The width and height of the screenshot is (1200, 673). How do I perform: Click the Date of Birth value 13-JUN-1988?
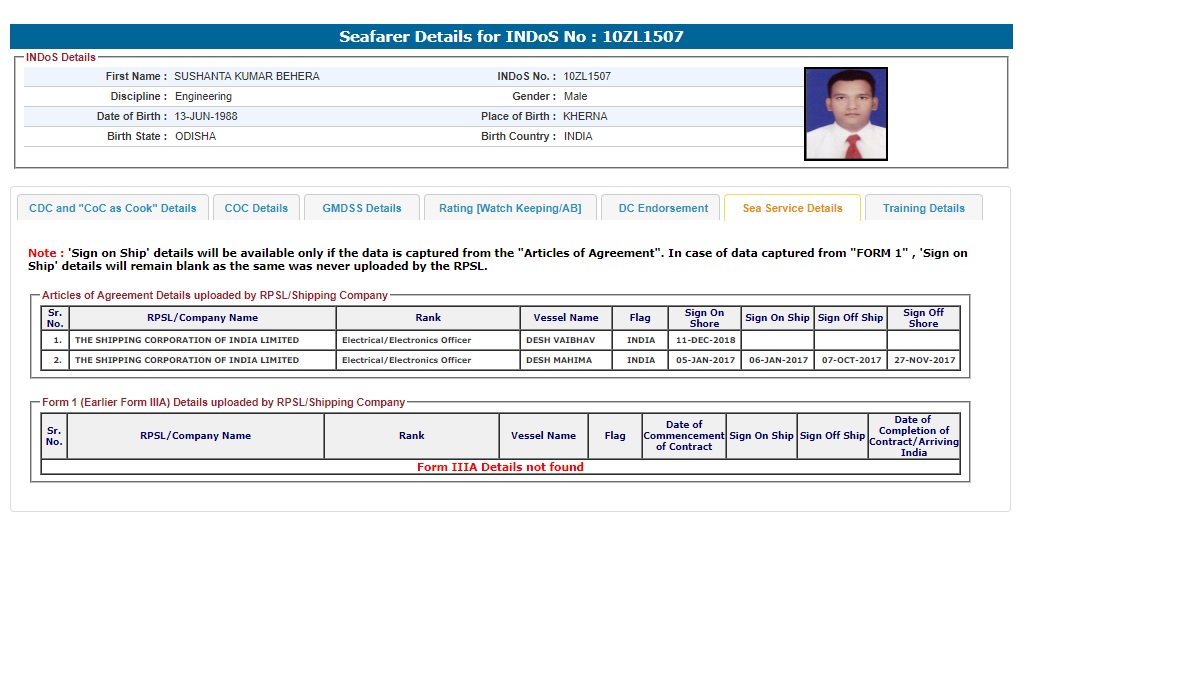[x=206, y=116]
